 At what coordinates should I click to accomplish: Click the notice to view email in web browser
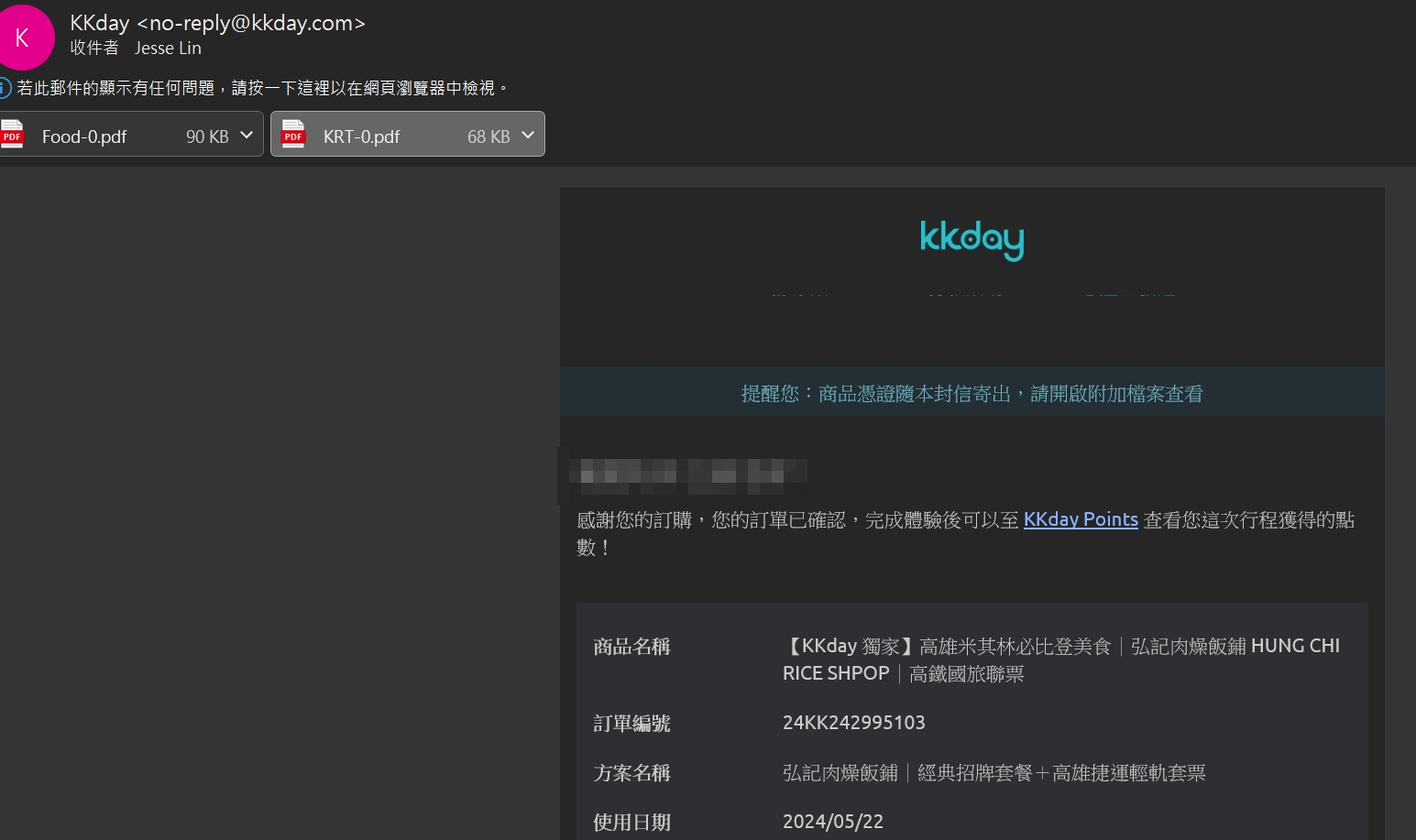tap(262, 88)
